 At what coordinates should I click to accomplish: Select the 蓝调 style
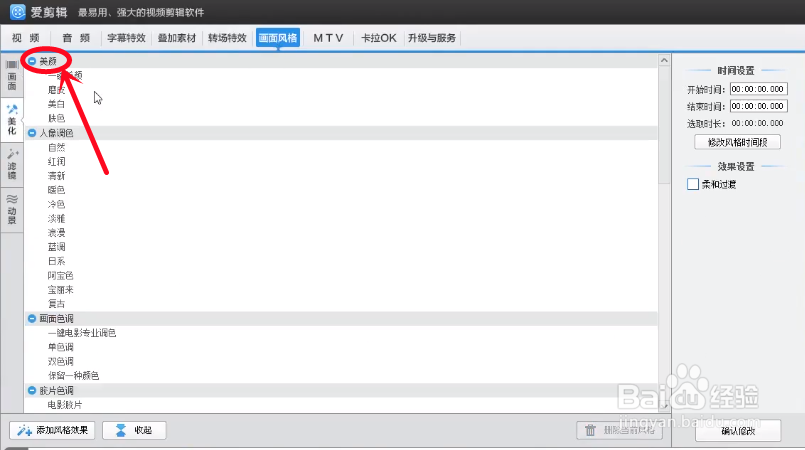pos(56,247)
